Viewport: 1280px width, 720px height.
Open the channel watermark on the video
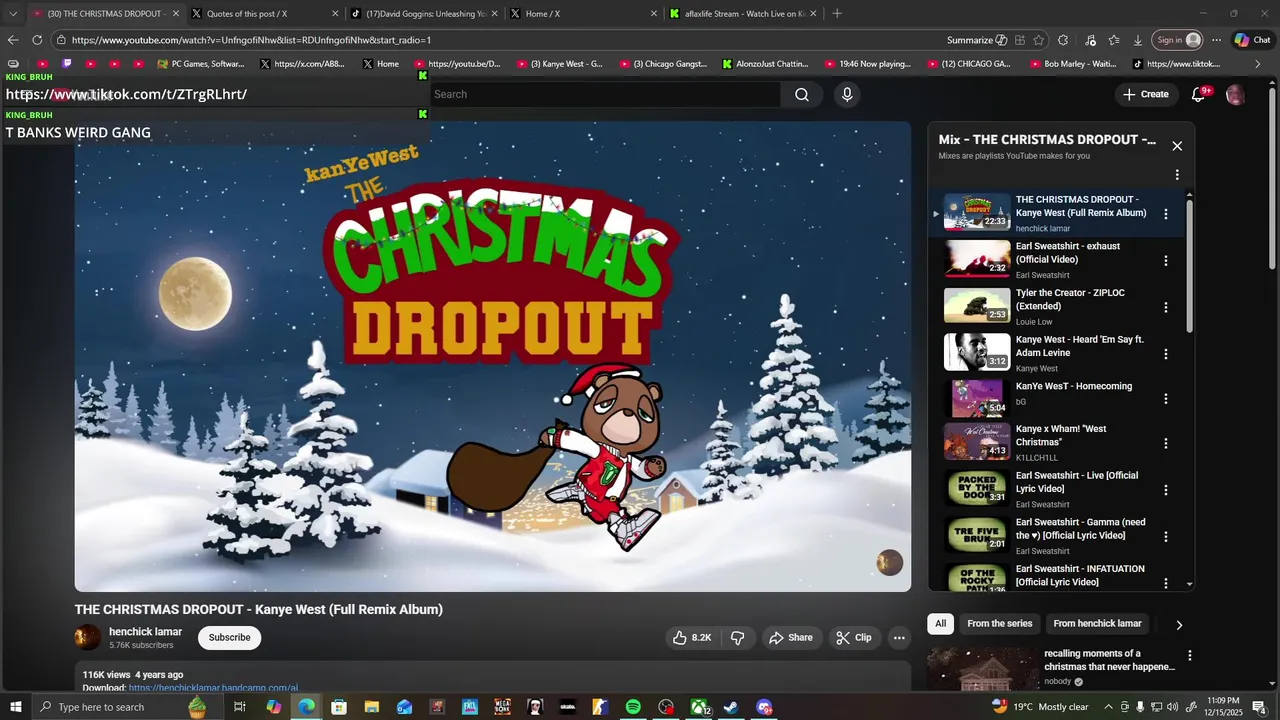(x=889, y=563)
